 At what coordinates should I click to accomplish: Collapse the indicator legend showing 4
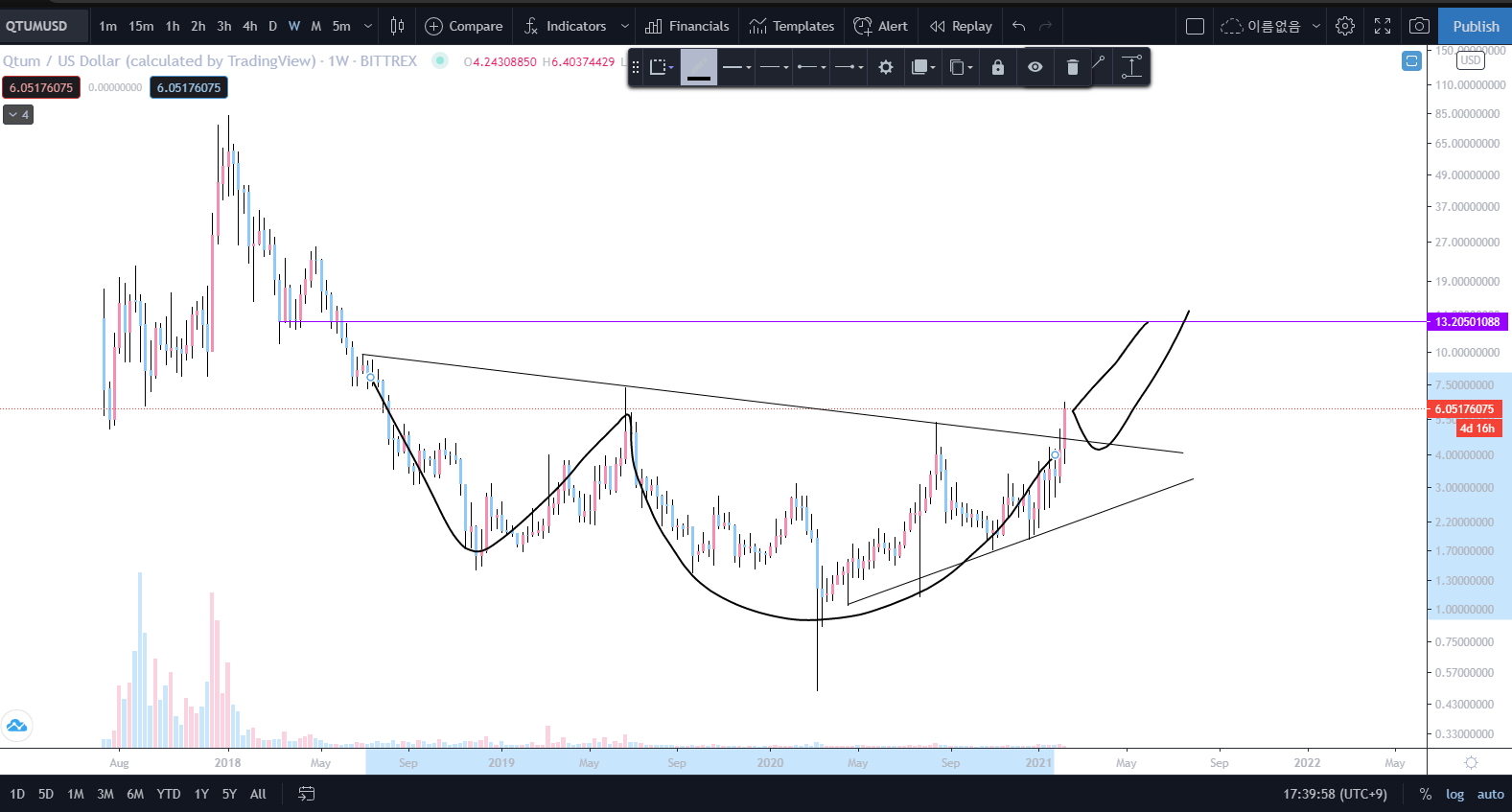(18, 114)
